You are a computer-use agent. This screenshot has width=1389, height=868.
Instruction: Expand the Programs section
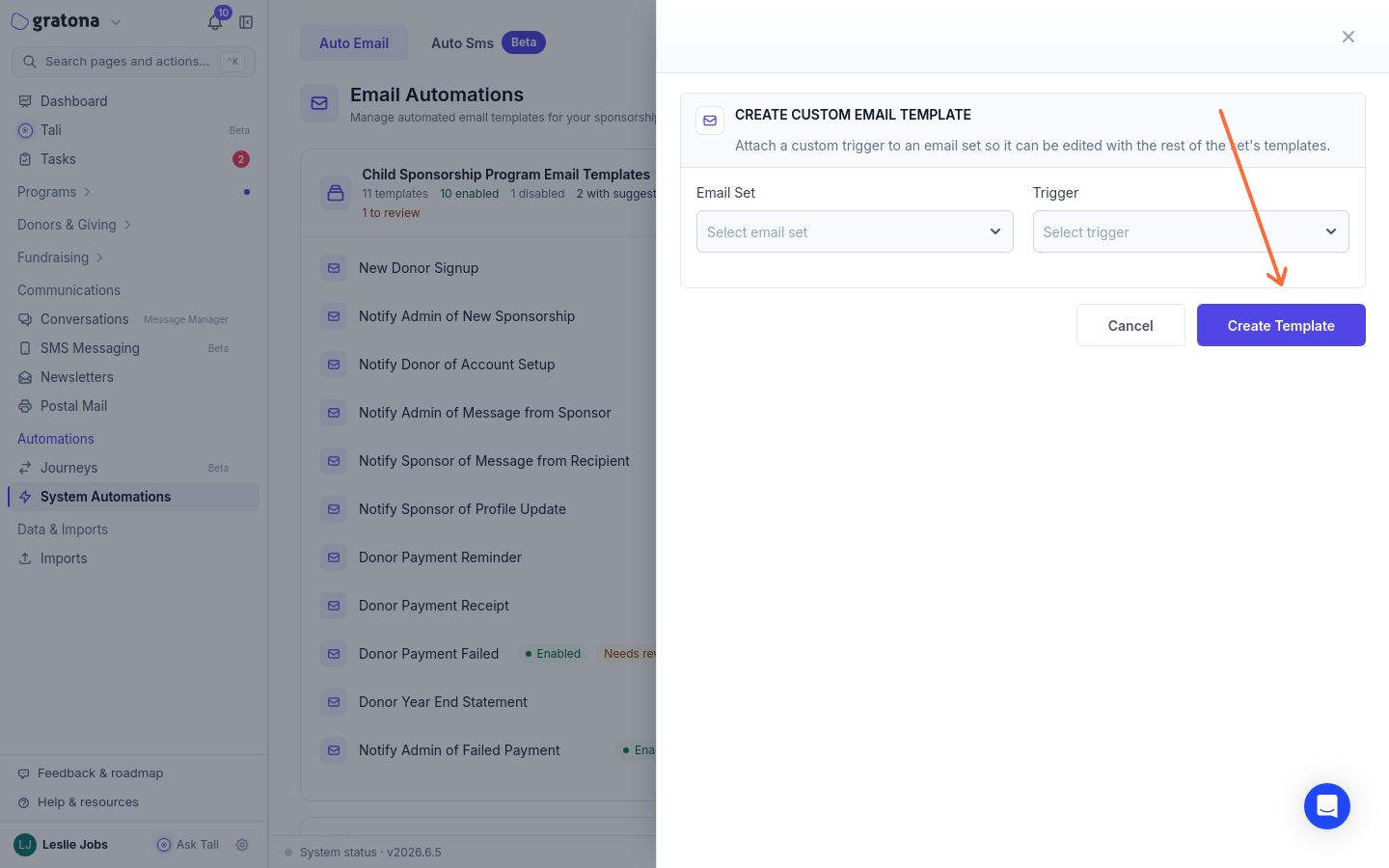pos(54,192)
